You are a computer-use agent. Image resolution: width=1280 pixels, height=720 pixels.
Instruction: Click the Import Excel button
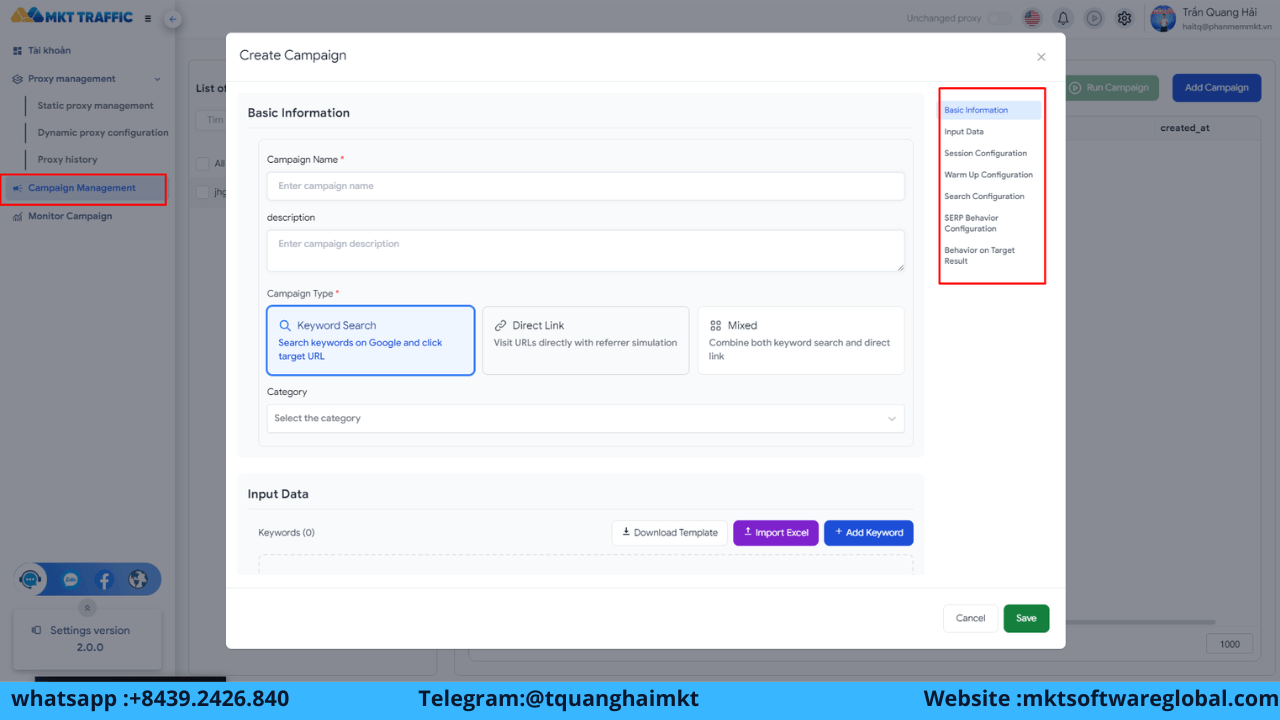776,533
